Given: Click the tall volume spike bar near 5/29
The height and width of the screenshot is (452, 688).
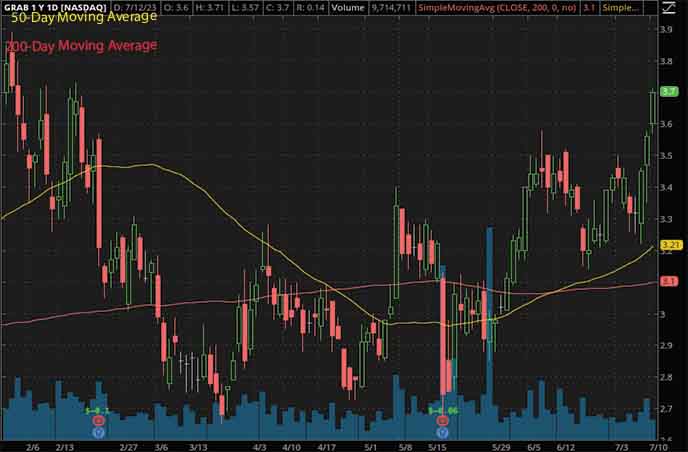Looking at the screenshot, I should click(x=490, y=333).
